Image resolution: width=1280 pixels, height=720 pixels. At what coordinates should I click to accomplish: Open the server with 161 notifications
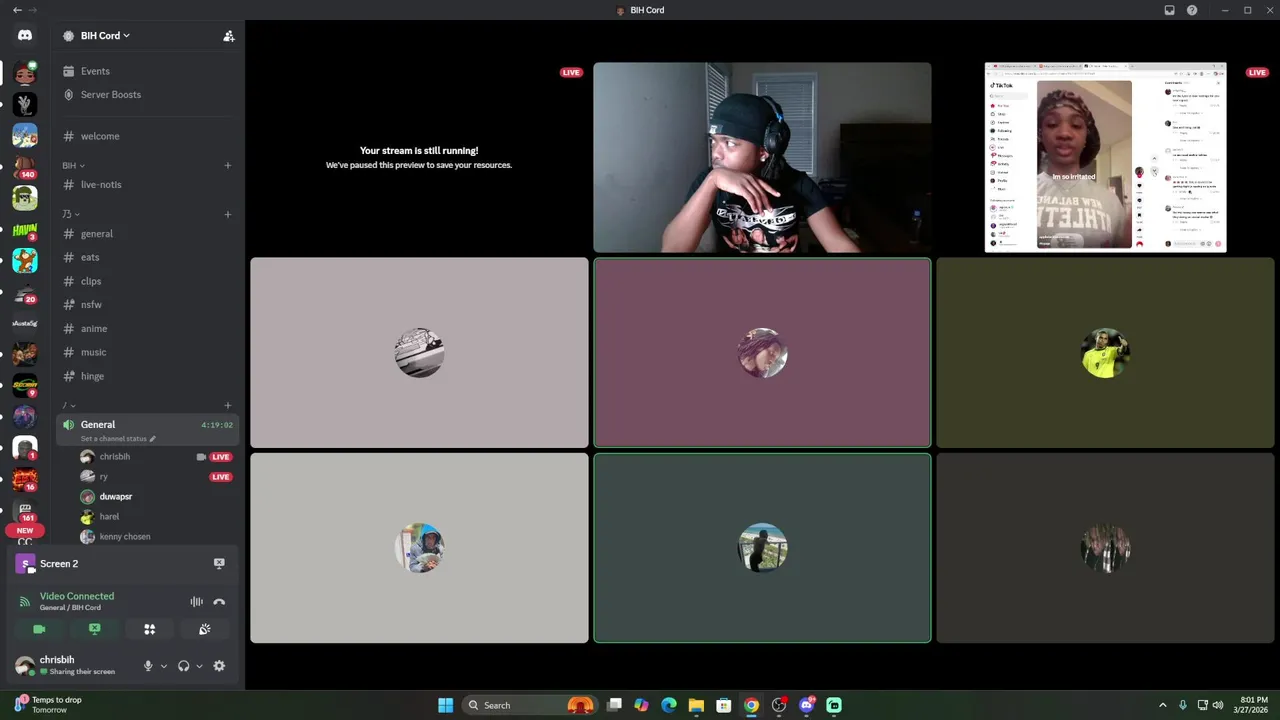(25, 511)
